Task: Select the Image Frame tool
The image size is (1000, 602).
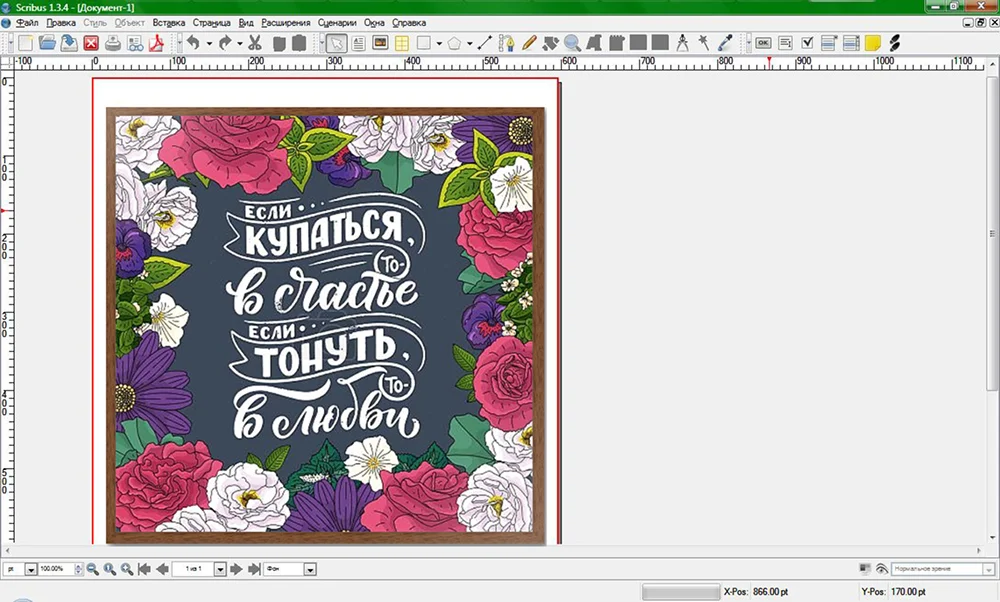Action: point(380,43)
